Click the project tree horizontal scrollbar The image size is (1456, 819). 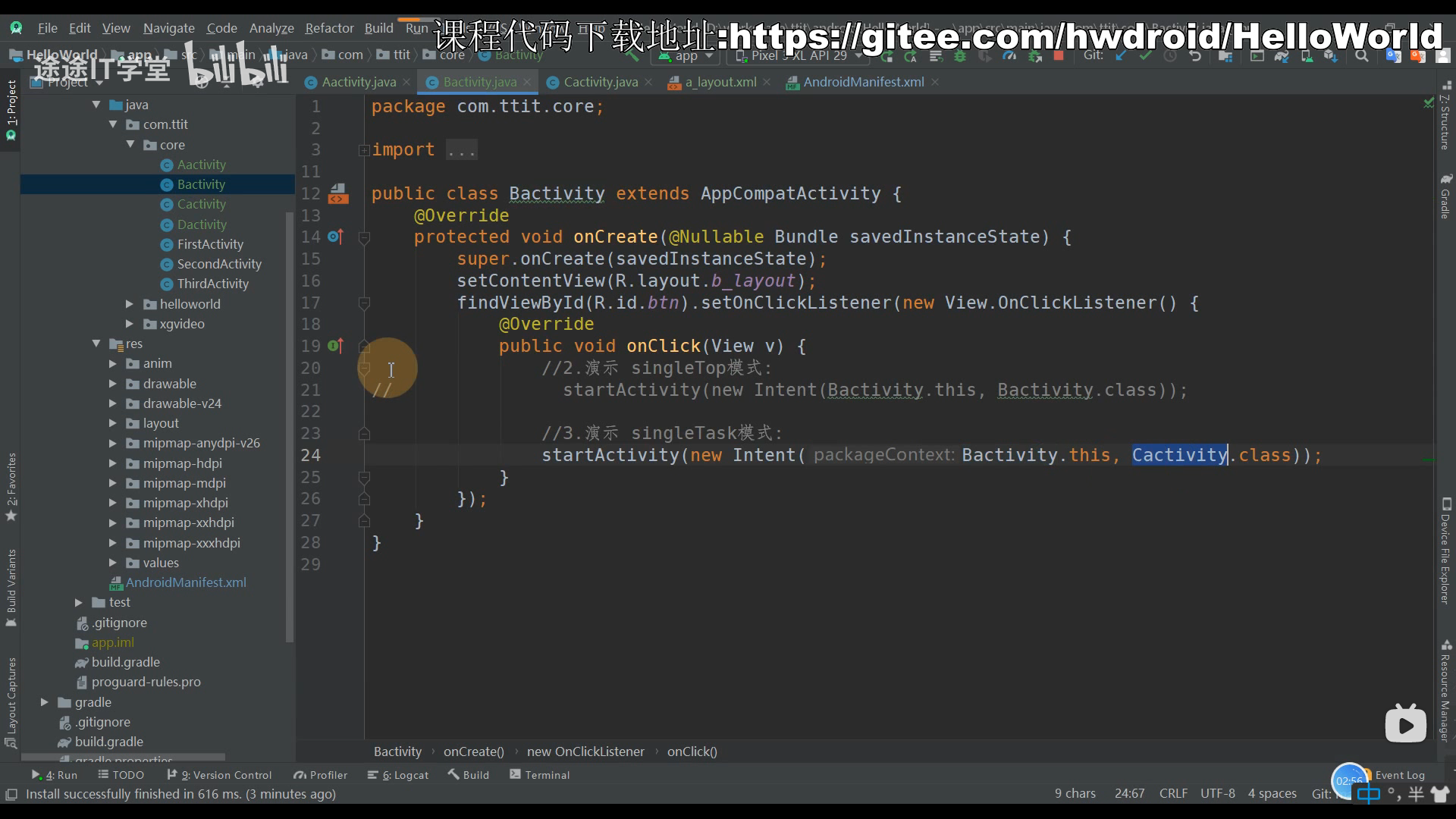(x=124, y=758)
